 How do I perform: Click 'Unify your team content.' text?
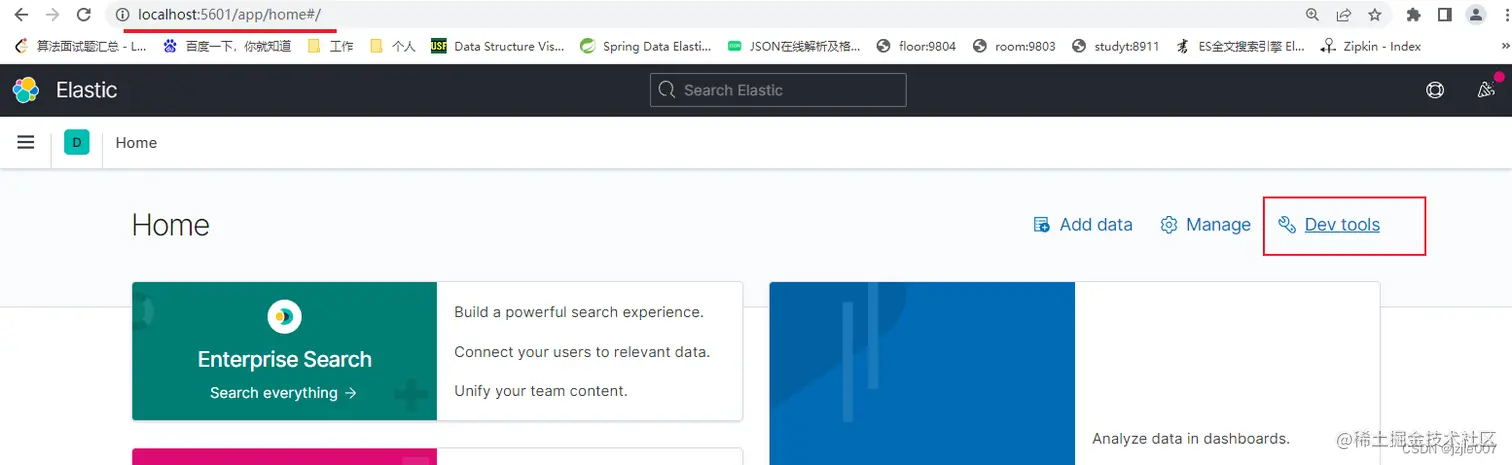541,391
